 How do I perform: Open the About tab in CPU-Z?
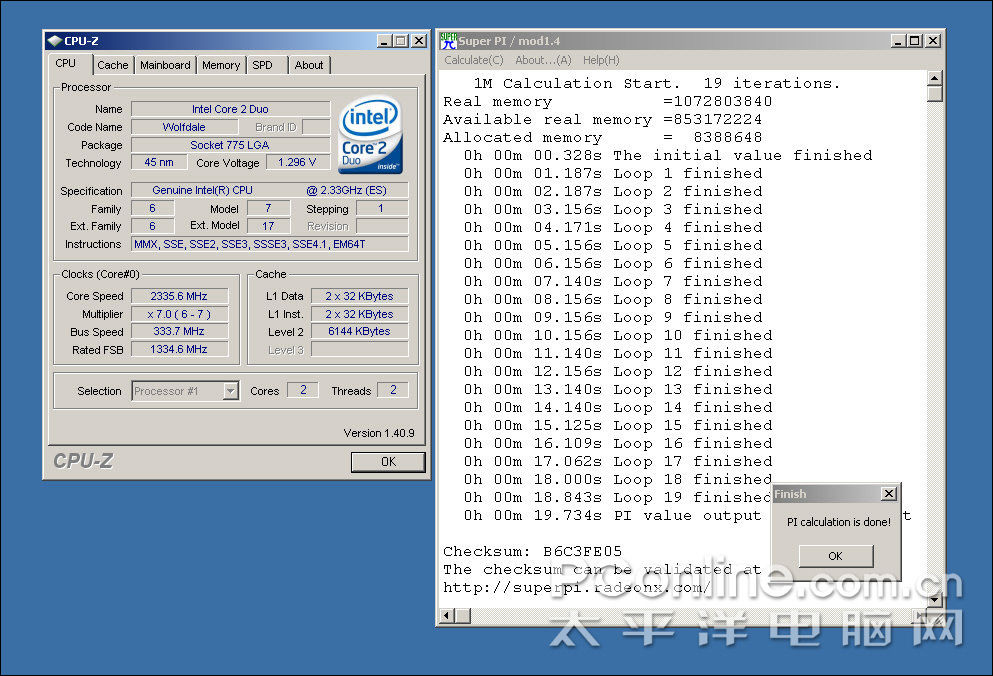309,65
